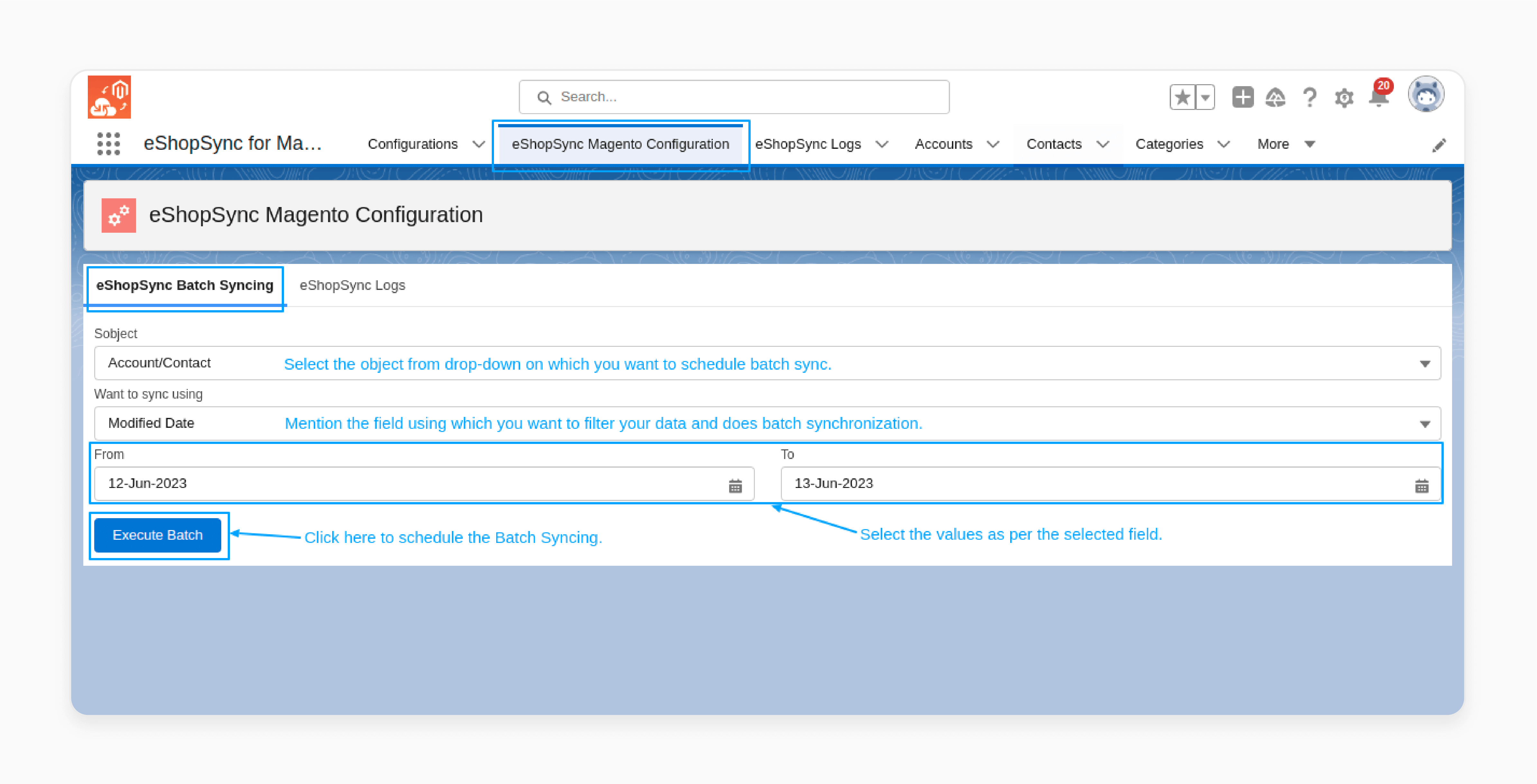Viewport: 1537px width, 784px height.
Task: Switch to the eShopSync Logs subtab
Action: click(x=352, y=285)
